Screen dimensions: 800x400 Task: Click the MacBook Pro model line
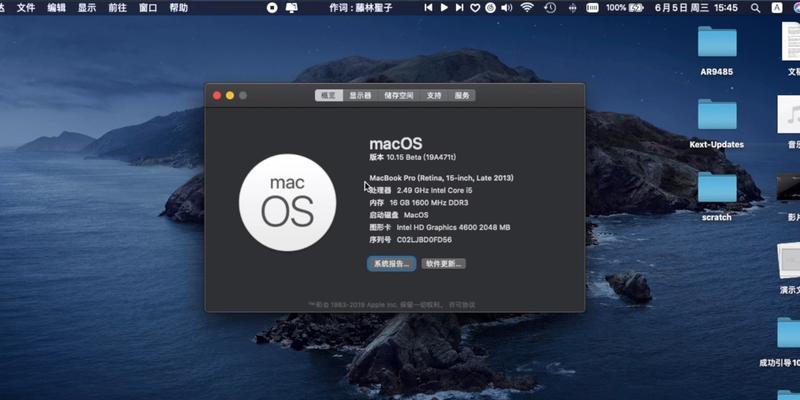coord(441,178)
